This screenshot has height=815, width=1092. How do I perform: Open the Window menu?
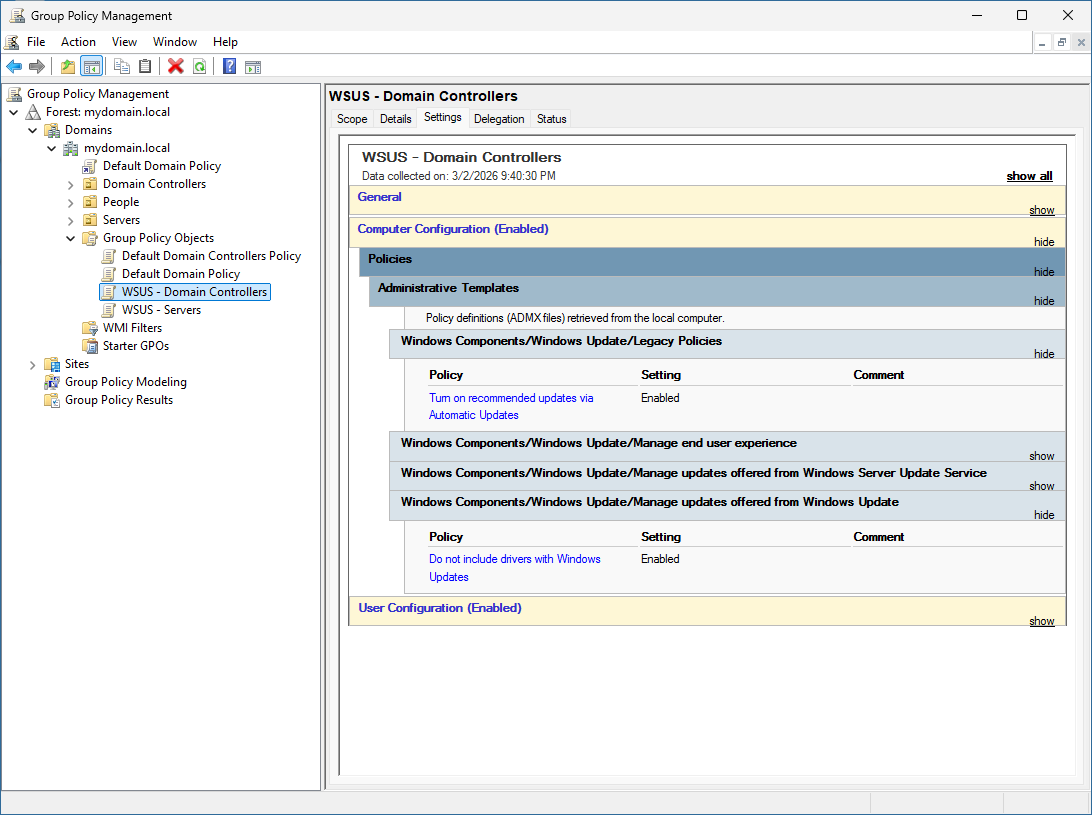tap(175, 42)
